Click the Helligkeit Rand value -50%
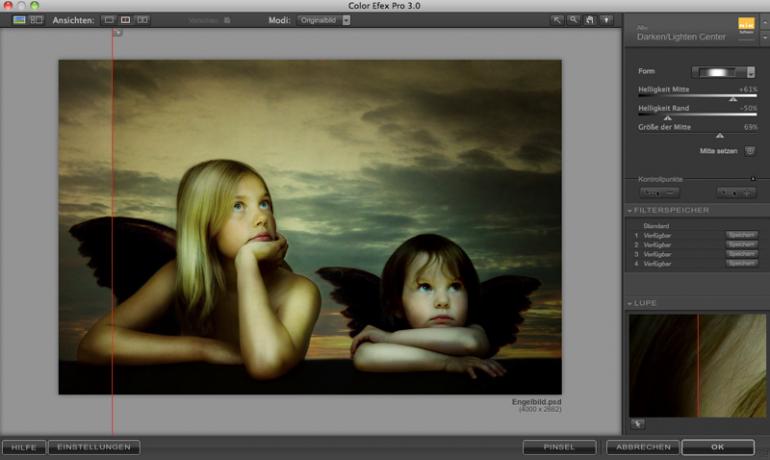The height and width of the screenshot is (460, 770). pyautogui.click(x=748, y=108)
